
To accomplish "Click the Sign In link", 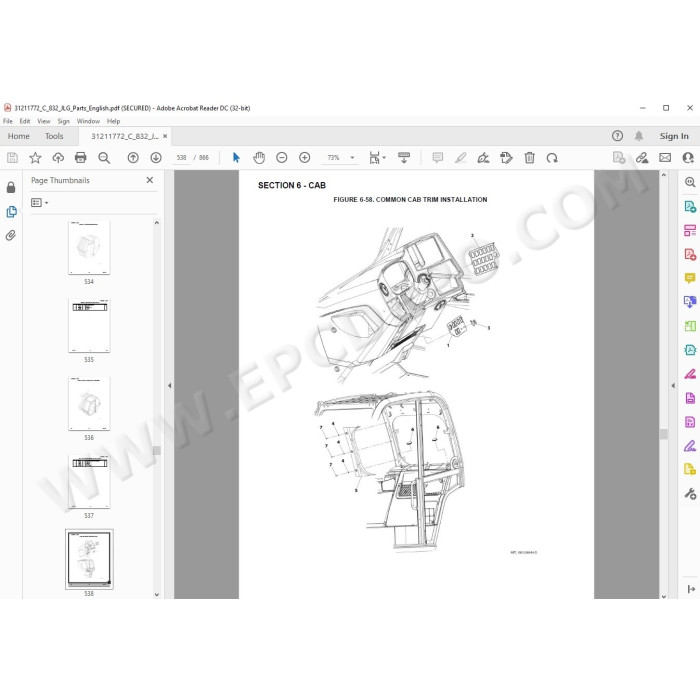I will click(x=674, y=136).
